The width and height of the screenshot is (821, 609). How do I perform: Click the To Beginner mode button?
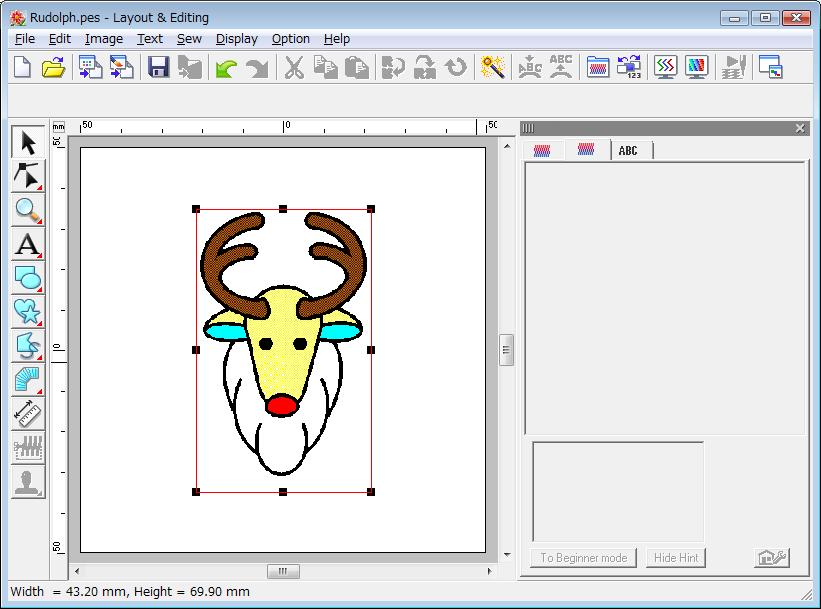click(584, 558)
